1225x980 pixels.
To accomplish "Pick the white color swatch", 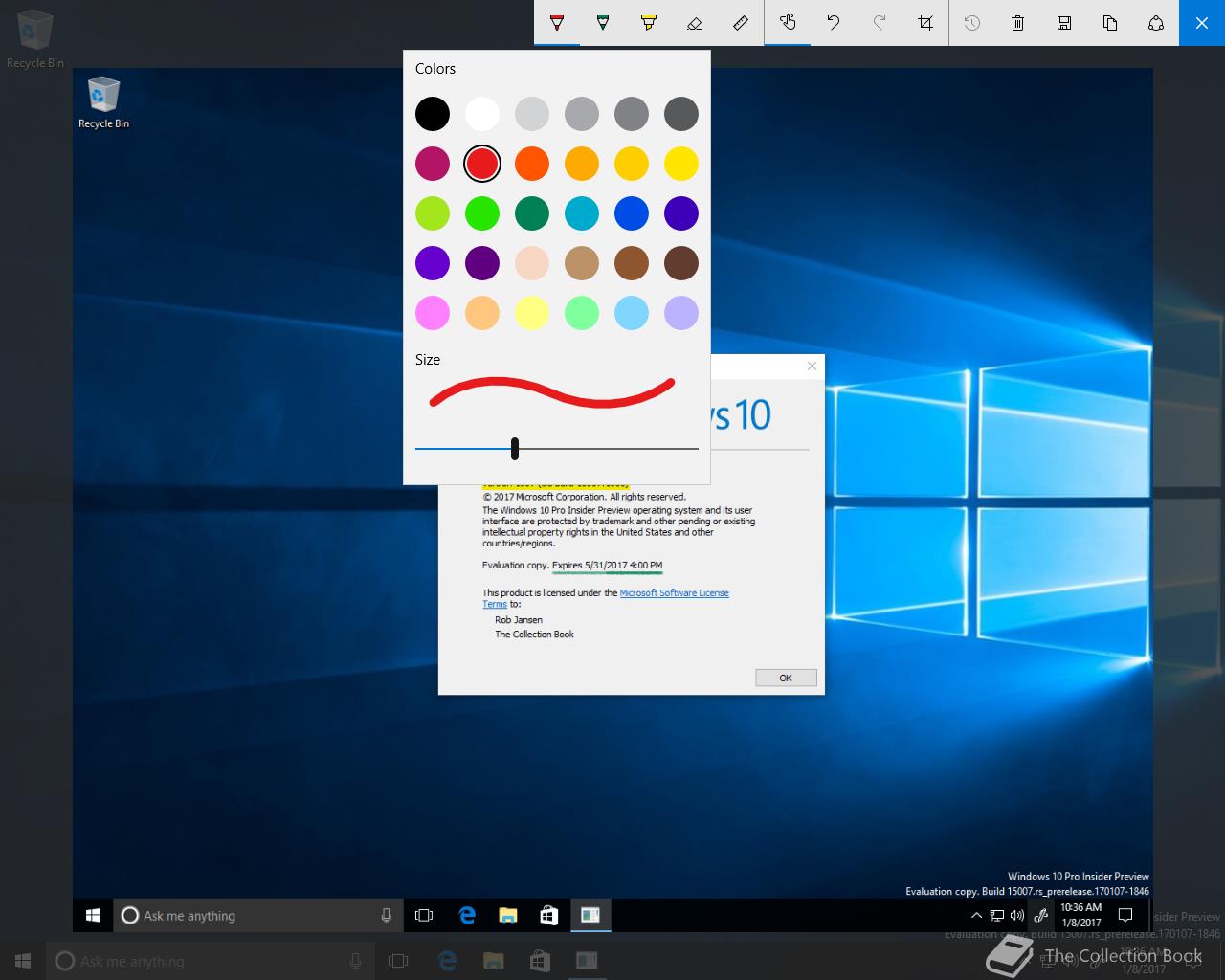I will (482, 114).
